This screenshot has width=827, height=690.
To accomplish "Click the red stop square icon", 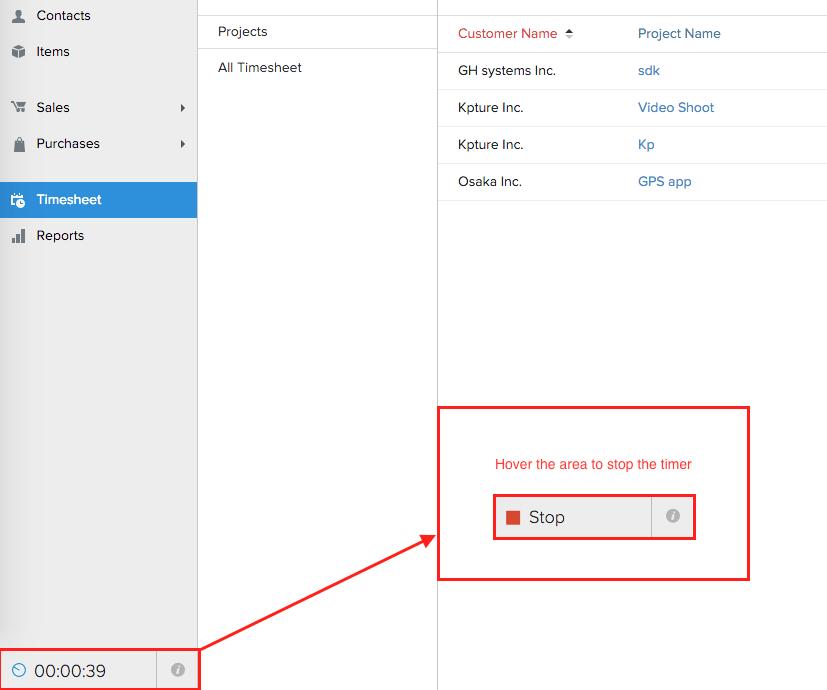I will [513, 518].
